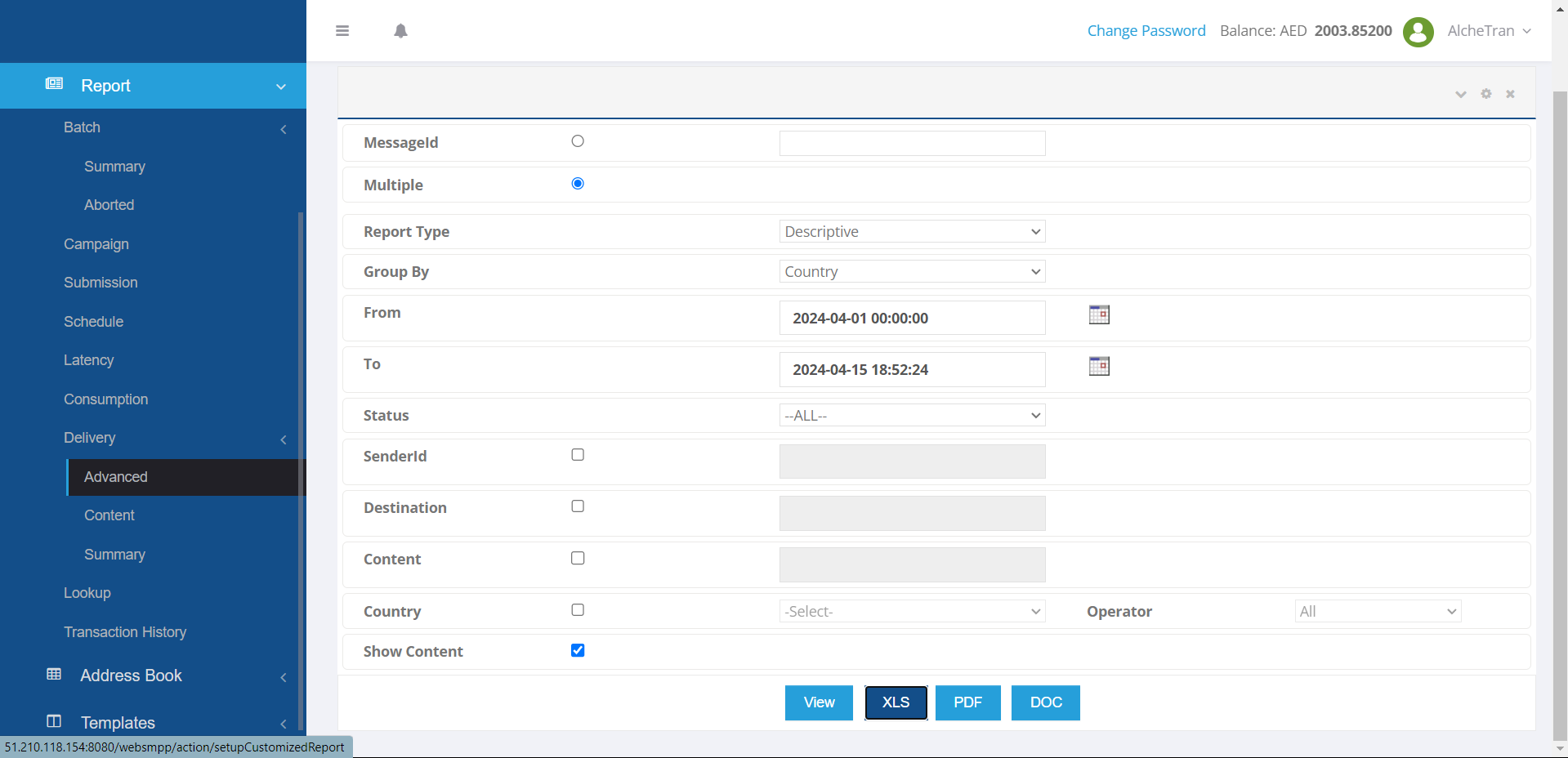Open Content under Delivery
Screen dimensions: 1568x758
point(109,515)
